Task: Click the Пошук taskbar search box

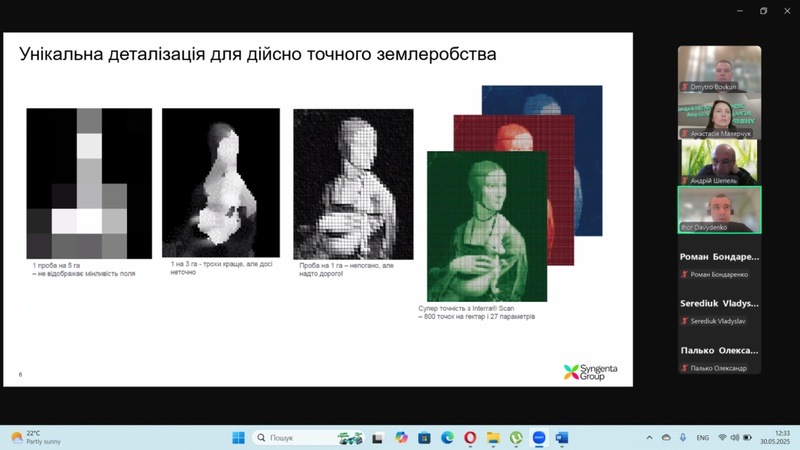Action: tap(309, 438)
